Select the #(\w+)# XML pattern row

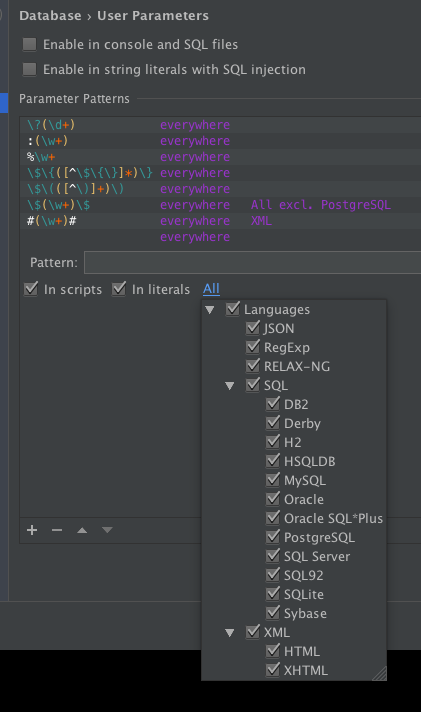(x=220, y=221)
